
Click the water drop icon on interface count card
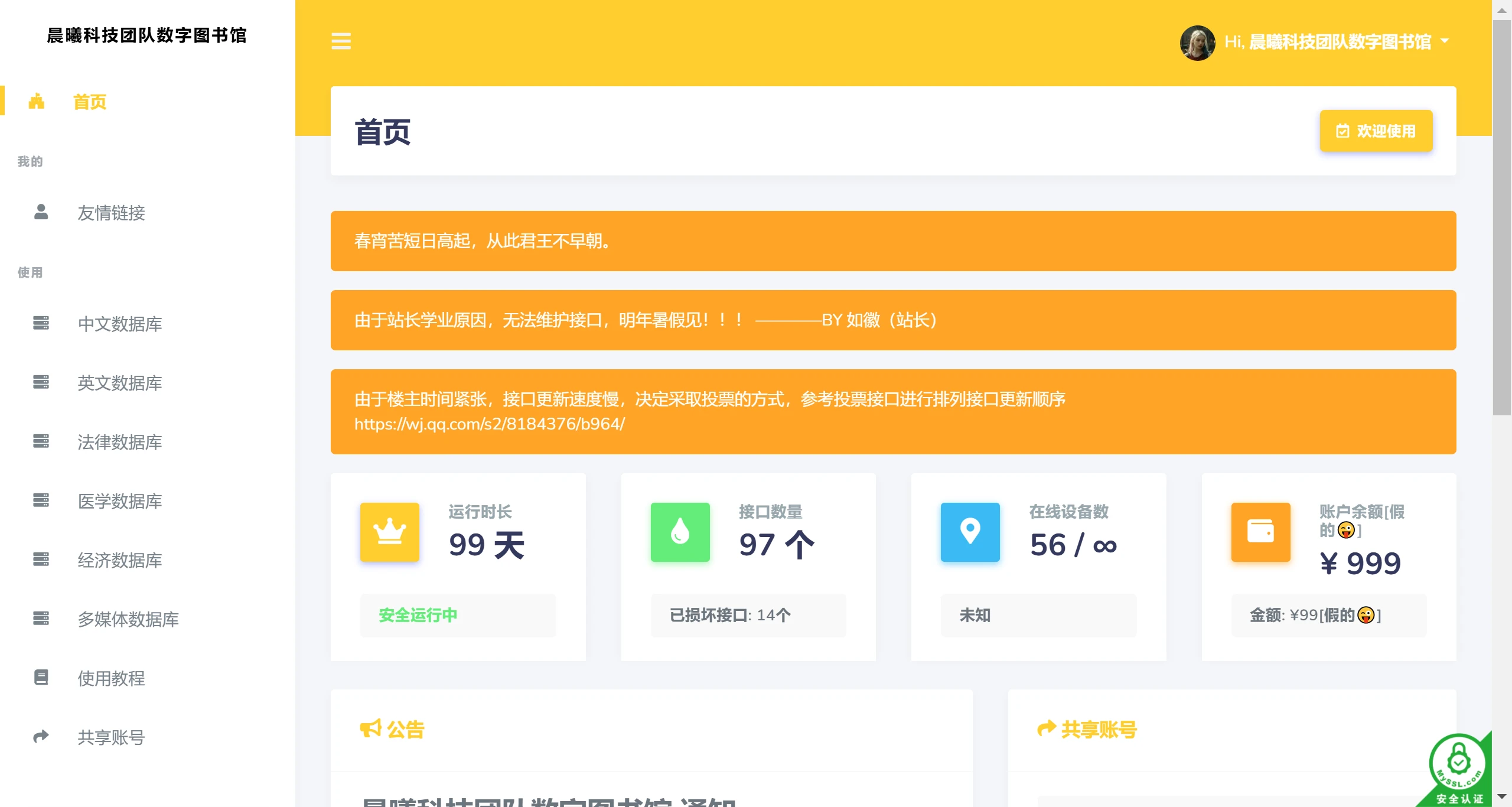[x=680, y=532]
